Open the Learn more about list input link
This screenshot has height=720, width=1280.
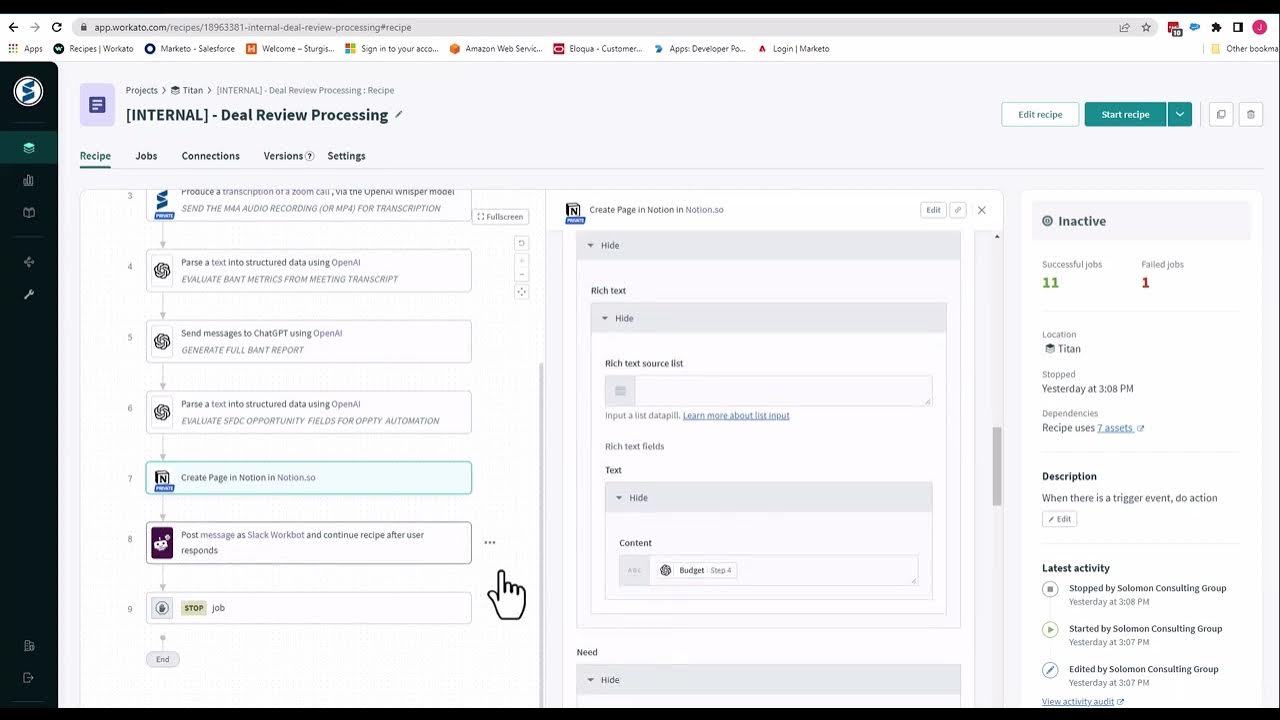[736, 416]
